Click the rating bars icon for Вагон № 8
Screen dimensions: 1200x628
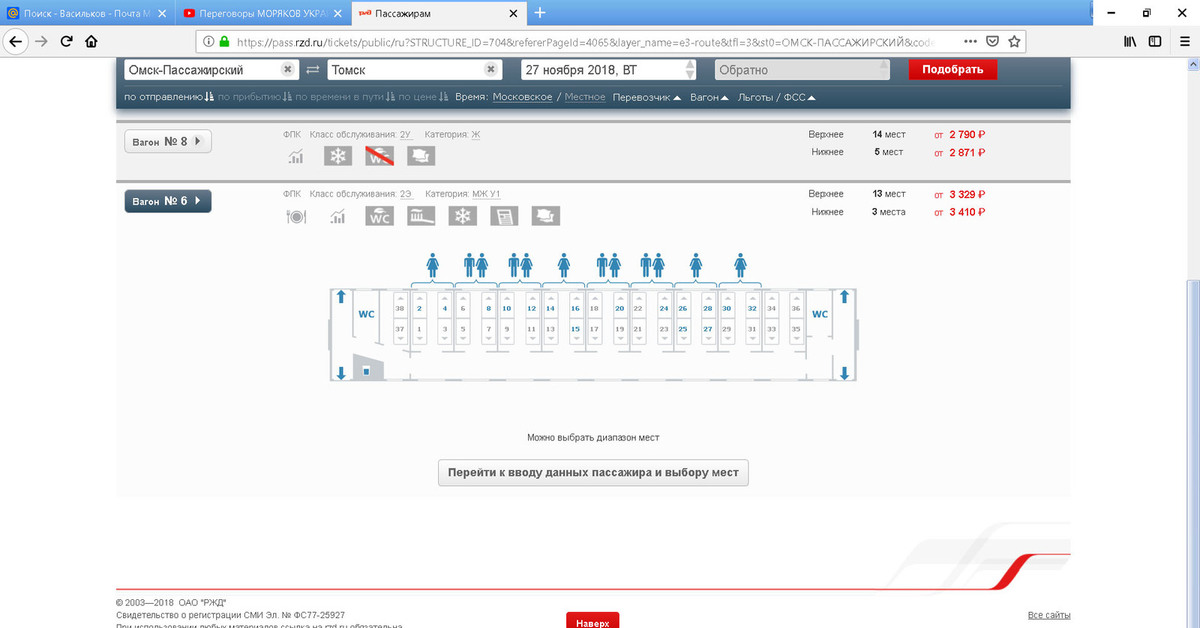(295, 156)
